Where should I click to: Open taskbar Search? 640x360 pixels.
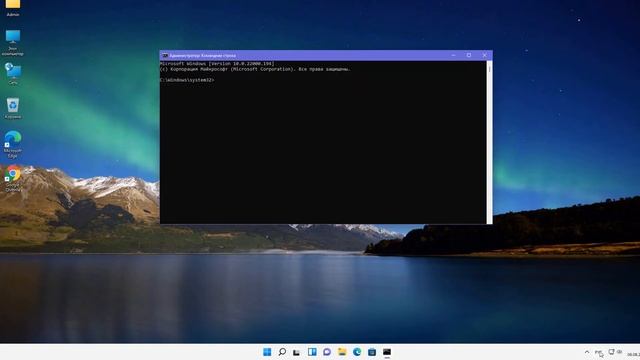tap(282, 352)
